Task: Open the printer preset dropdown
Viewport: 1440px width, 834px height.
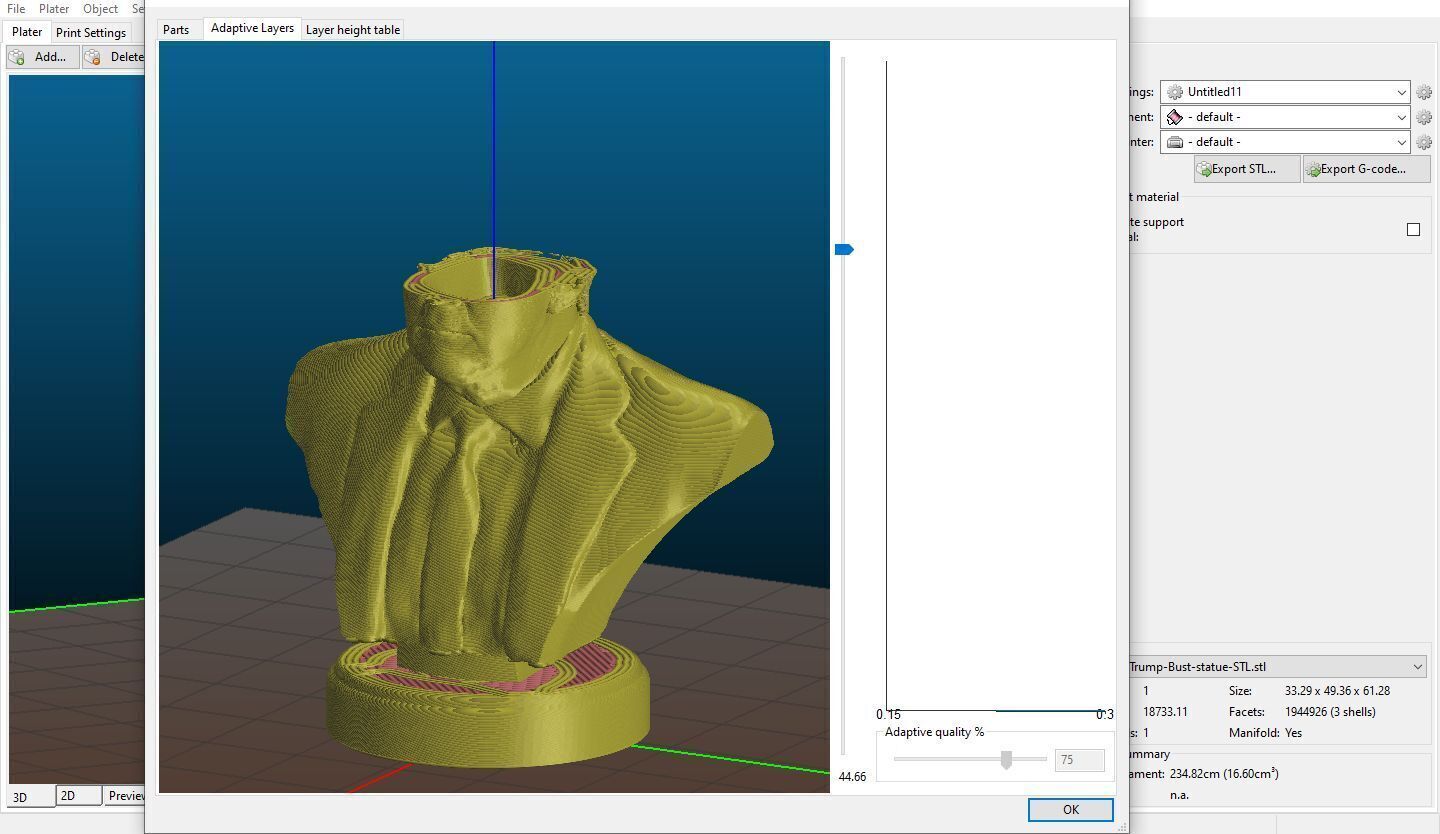Action: coord(1285,142)
